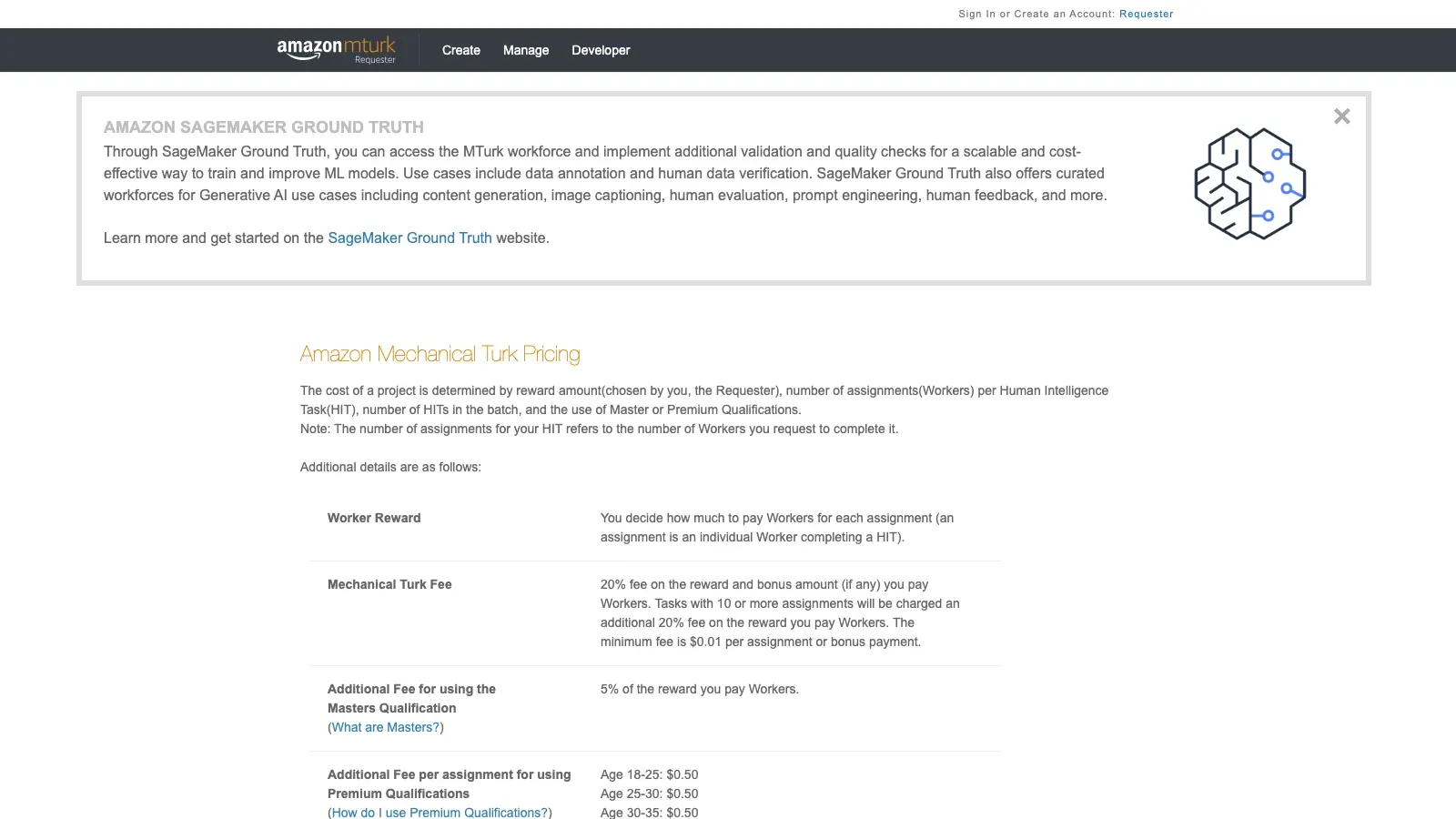This screenshot has width=1456, height=819.
Task: Click the SageMaker brain illustration
Action: 1249,184
